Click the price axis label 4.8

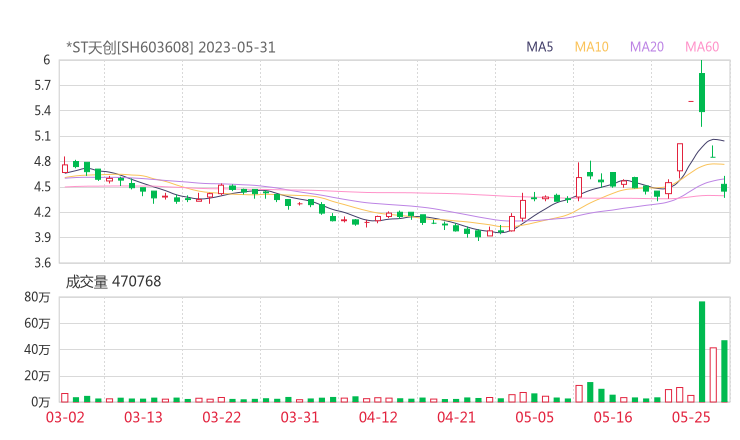[42, 161]
